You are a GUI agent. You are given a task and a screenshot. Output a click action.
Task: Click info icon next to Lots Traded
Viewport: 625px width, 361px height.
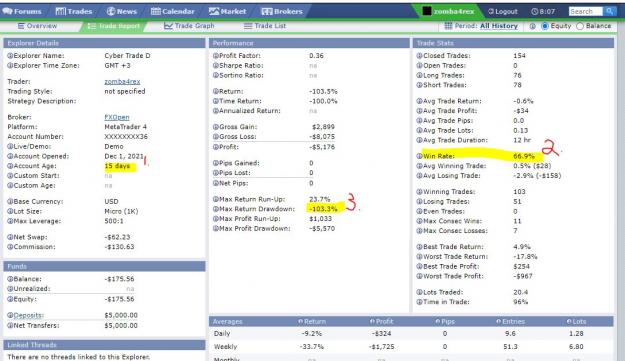[419, 292]
